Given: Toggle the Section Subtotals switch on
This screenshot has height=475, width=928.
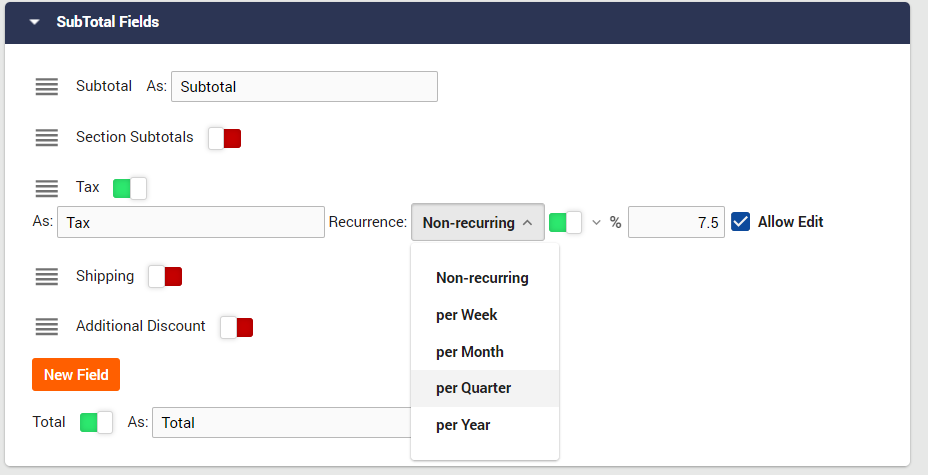Looking at the screenshot, I should point(225,138).
